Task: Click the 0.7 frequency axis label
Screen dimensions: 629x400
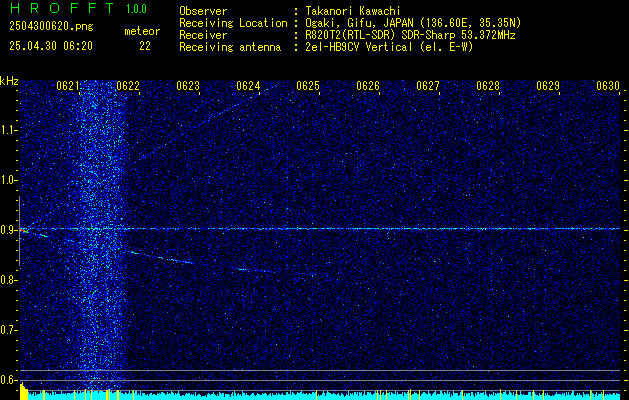Action: [9, 330]
